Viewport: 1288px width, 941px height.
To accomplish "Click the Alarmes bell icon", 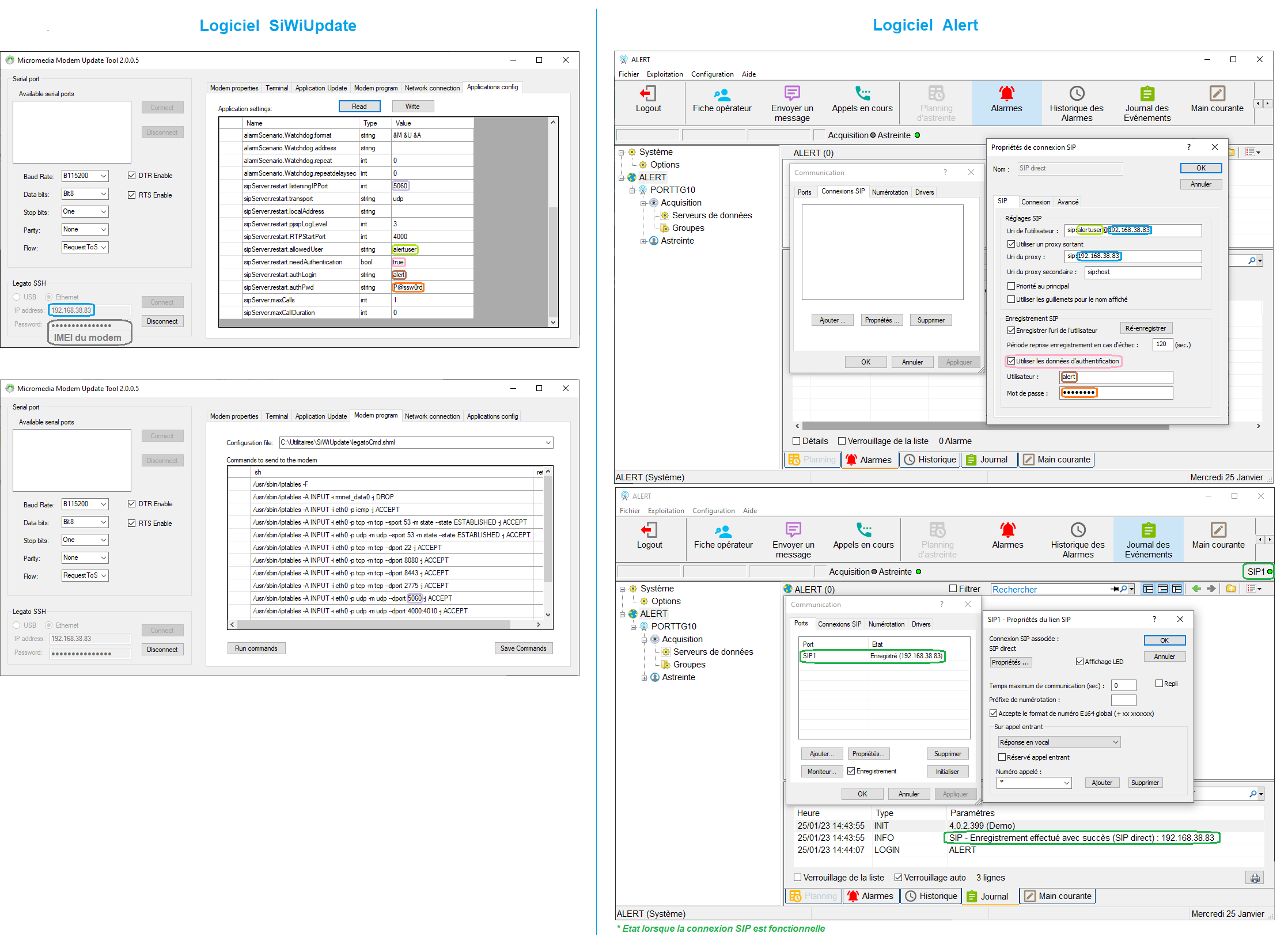I will click(x=1006, y=102).
